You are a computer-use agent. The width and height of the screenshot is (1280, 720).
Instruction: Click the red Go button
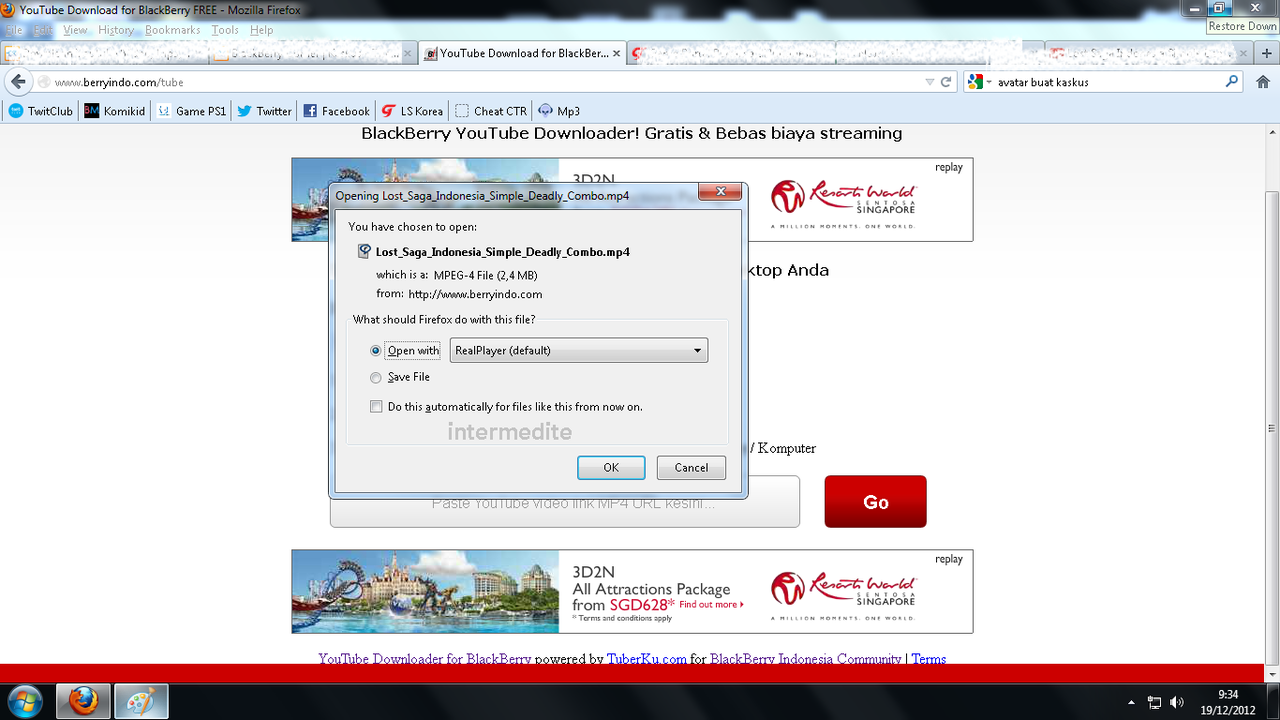click(x=876, y=501)
